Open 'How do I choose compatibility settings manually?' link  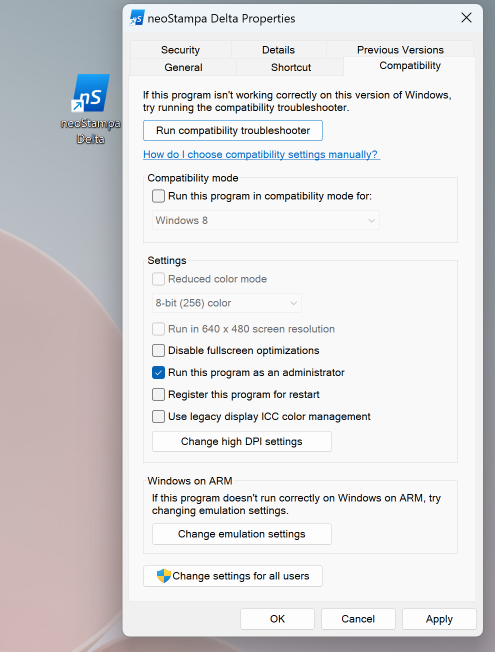tap(260, 155)
